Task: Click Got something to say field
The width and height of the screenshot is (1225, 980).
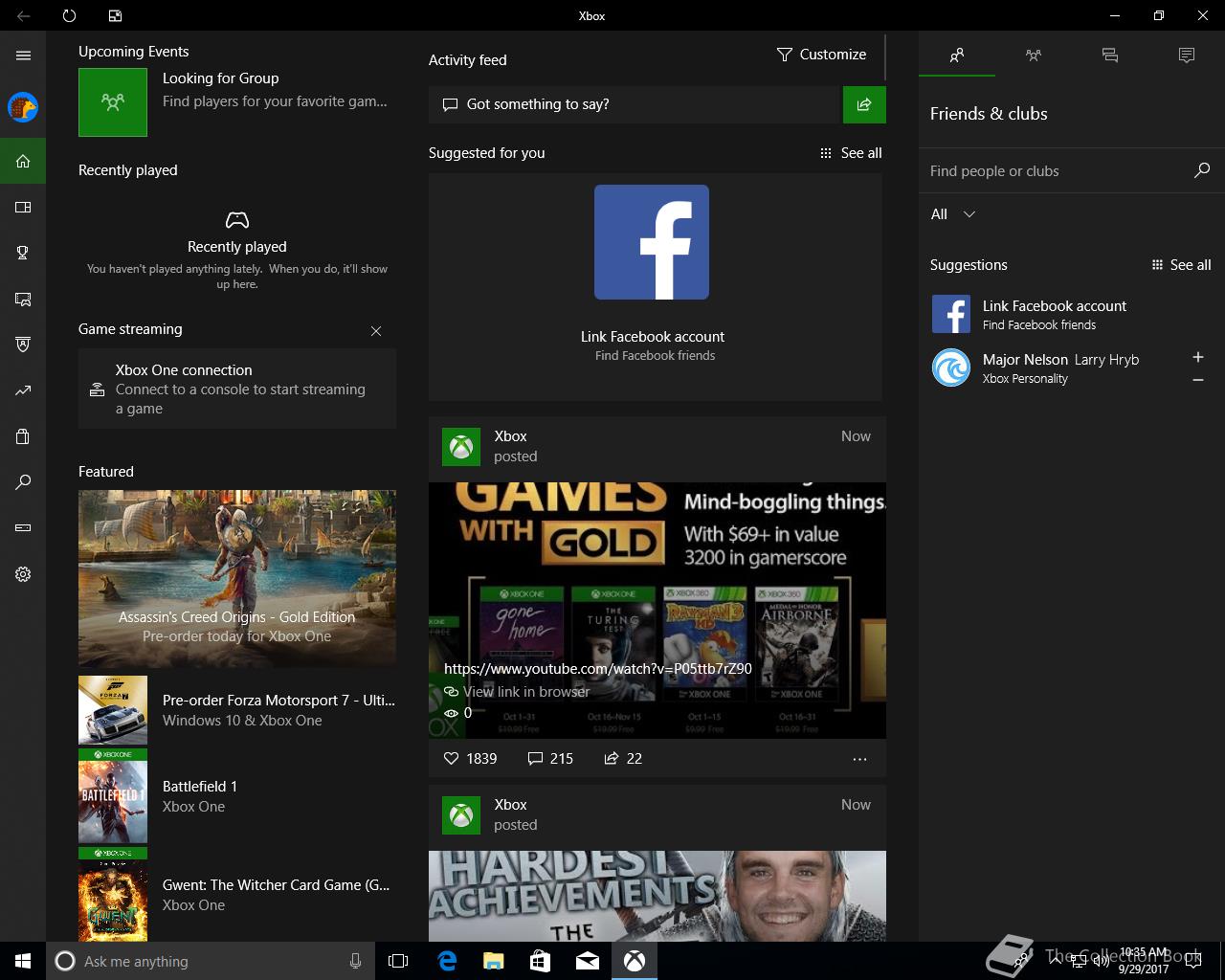Action: tap(634, 104)
